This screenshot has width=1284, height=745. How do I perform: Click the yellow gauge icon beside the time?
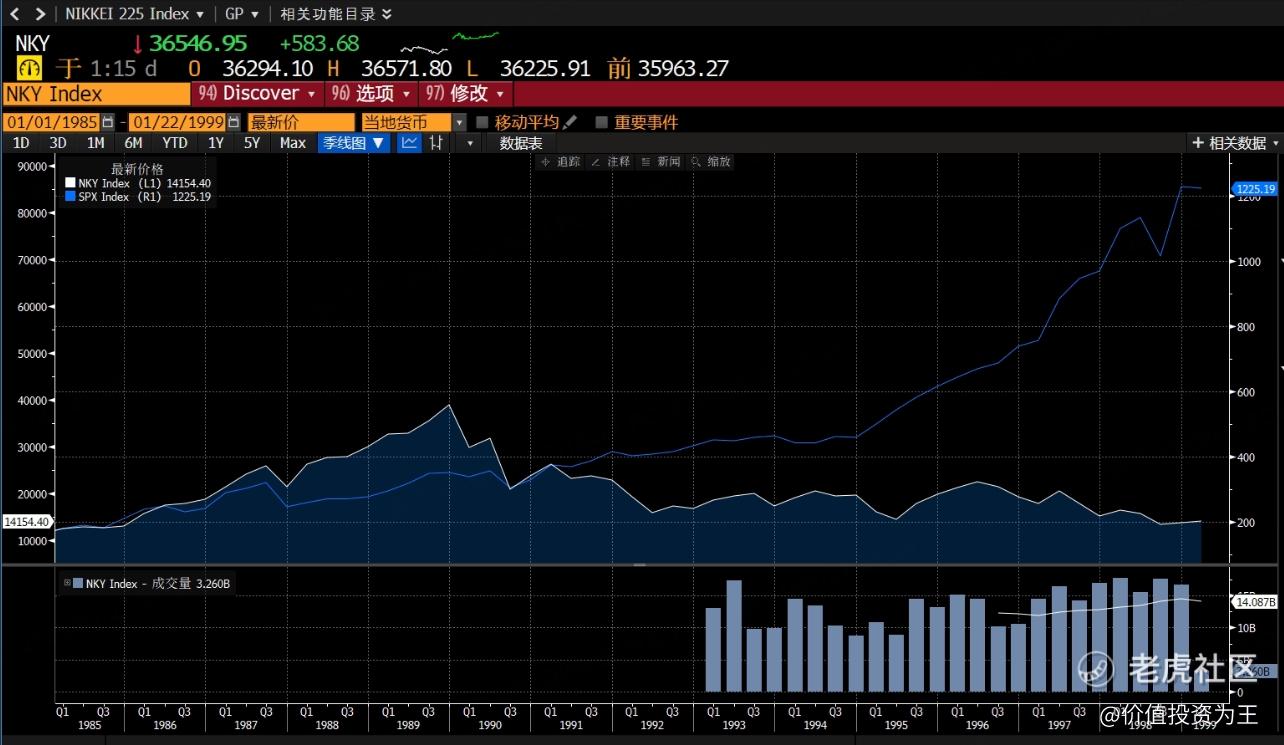point(29,68)
